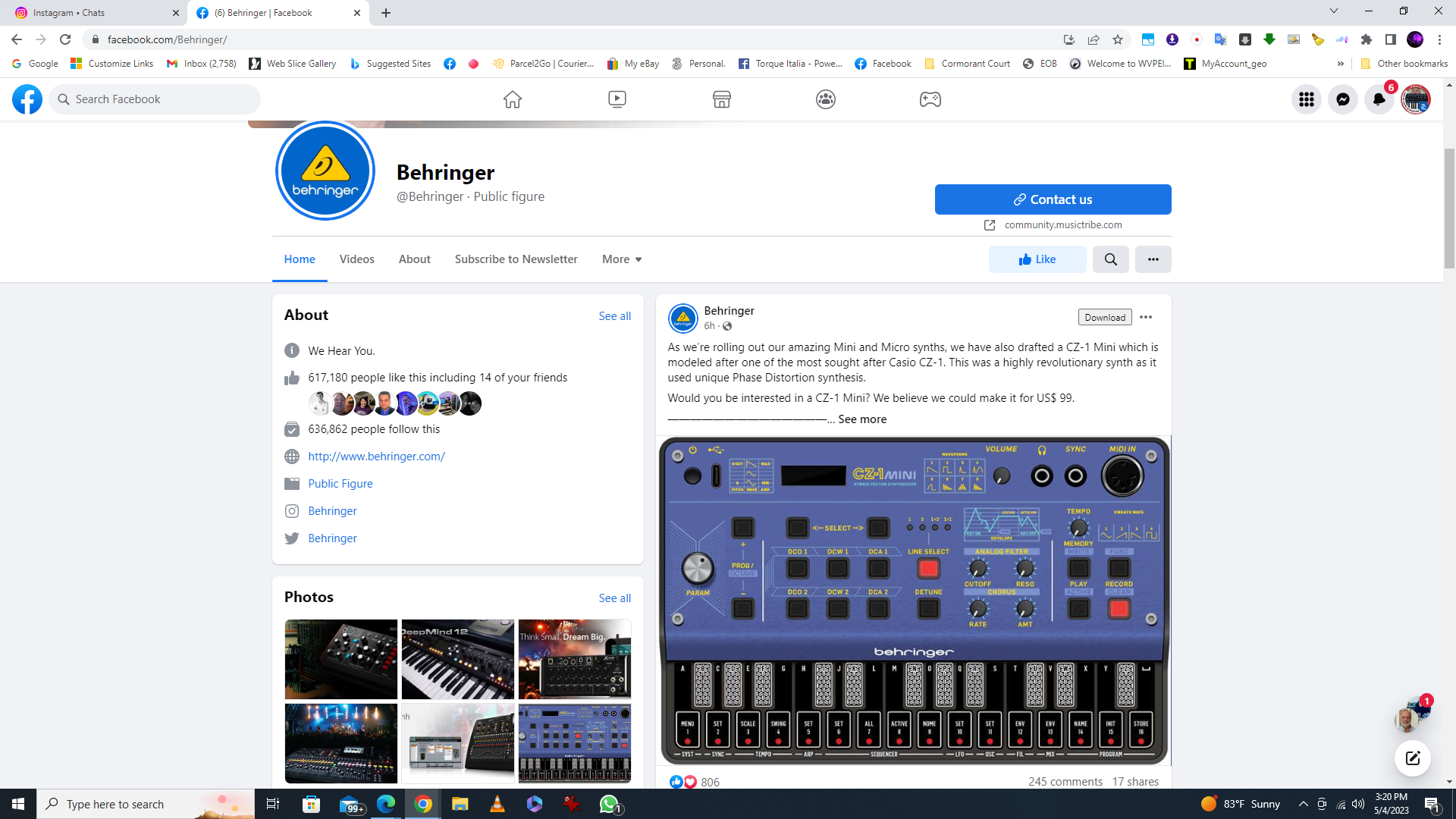Open Messenger icon
The image size is (1456, 819).
[1342, 99]
